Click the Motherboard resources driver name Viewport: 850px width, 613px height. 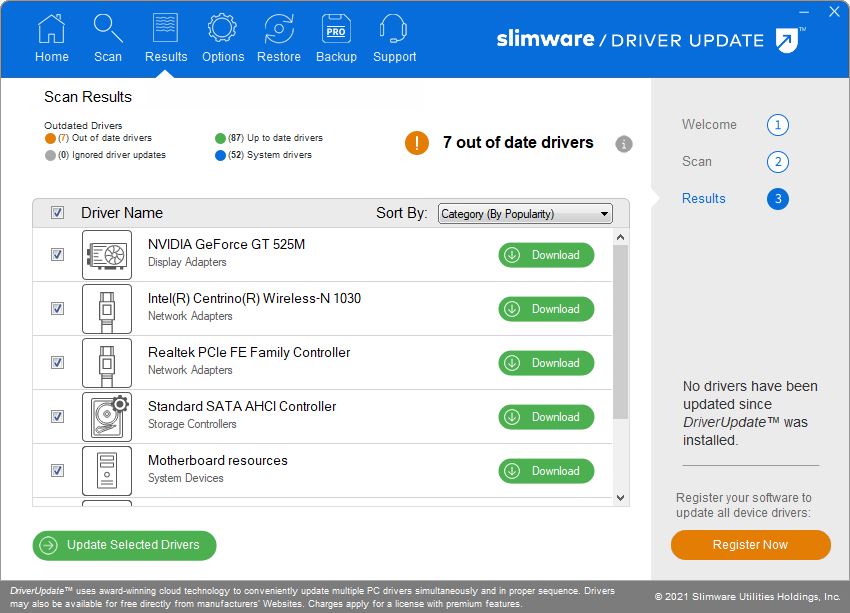point(217,461)
